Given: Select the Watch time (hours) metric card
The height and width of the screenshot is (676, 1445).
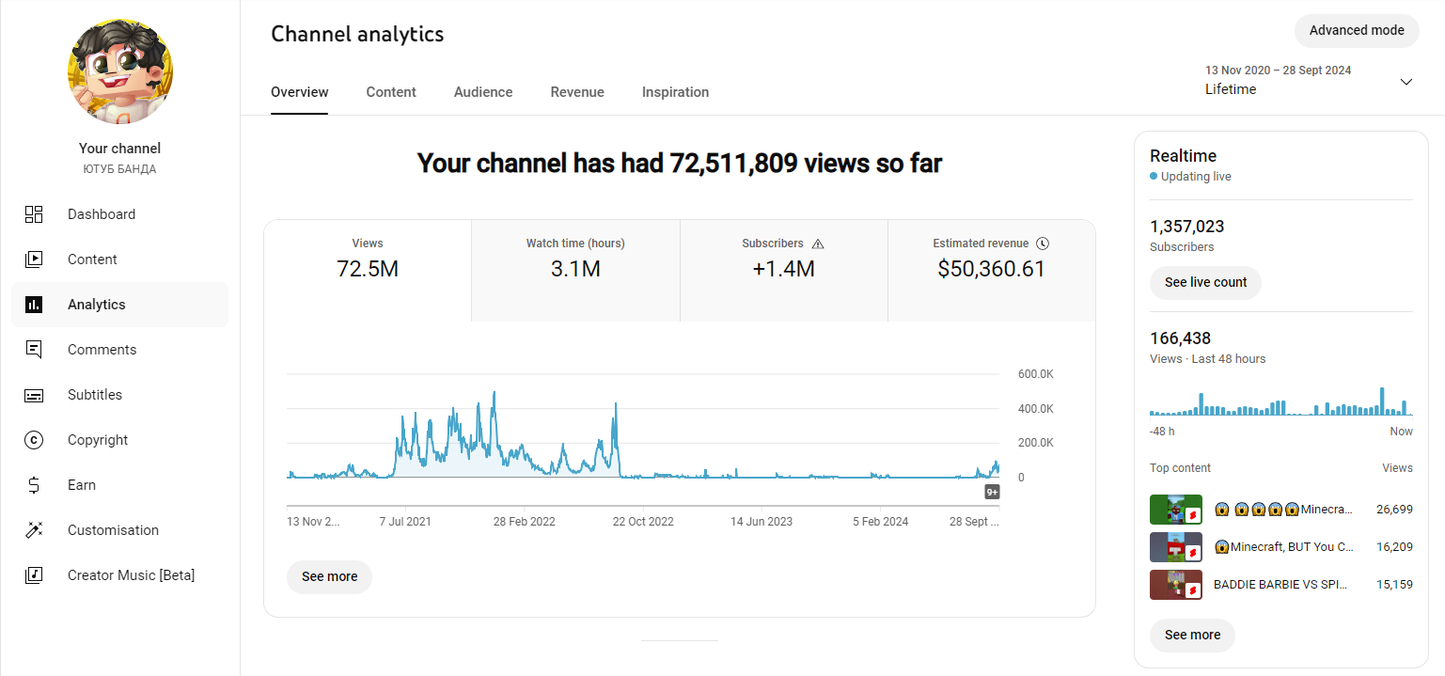Looking at the screenshot, I should click(x=575, y=258).
